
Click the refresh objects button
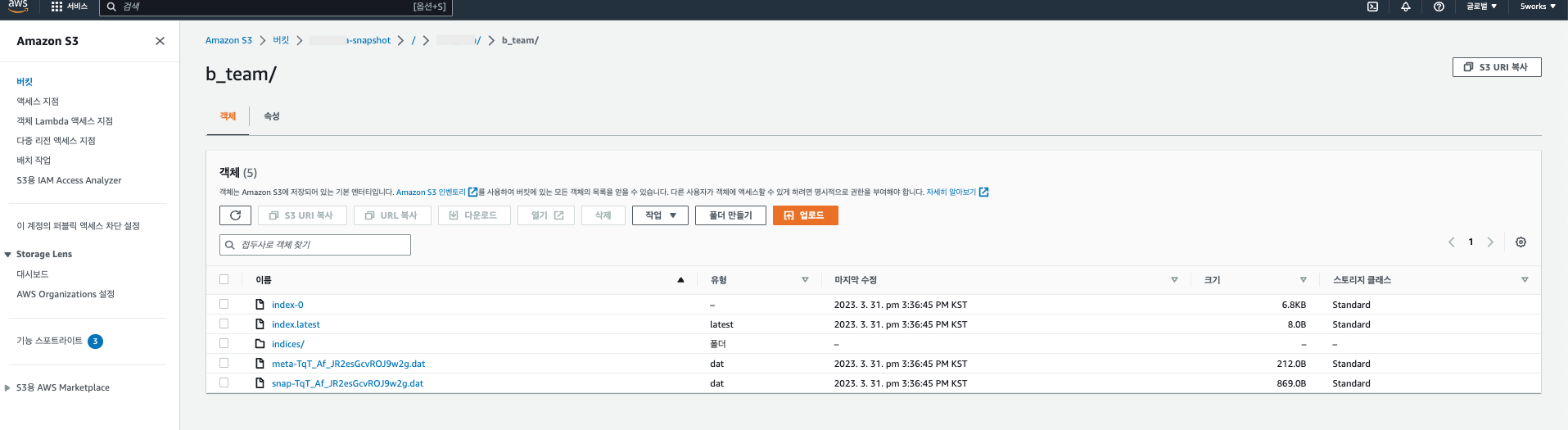coord(235,215)
